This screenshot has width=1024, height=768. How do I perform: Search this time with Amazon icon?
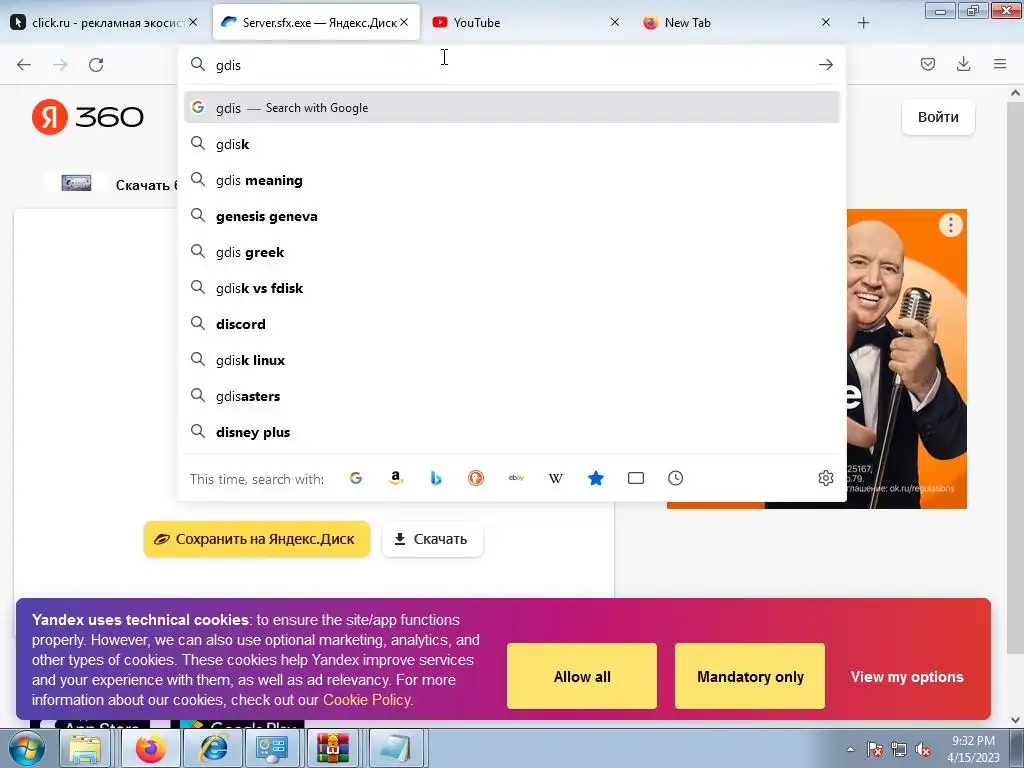(396, 478)
